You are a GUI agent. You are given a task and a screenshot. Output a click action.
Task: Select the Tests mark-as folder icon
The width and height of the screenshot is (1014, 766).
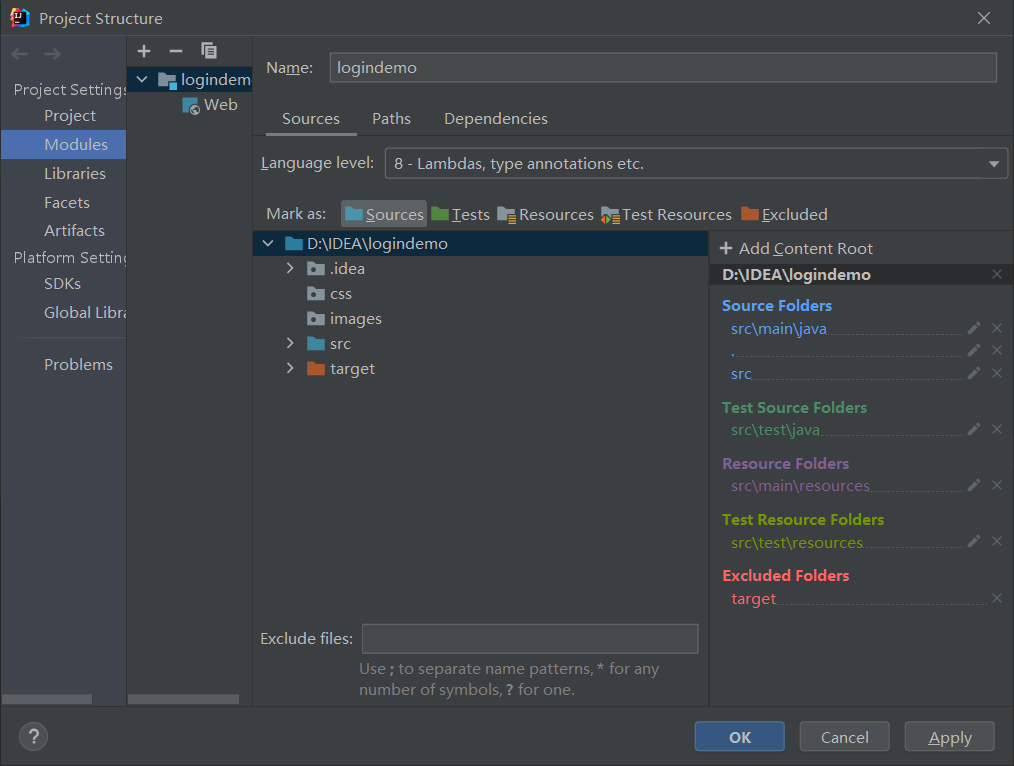tap(439, 213)
